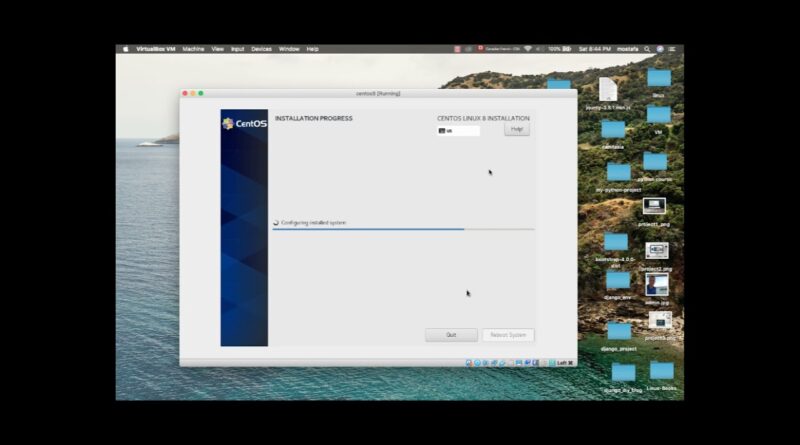800x445 pixels.
Task: Click the centos8 [Running] window title
Action: coord(378,94)
